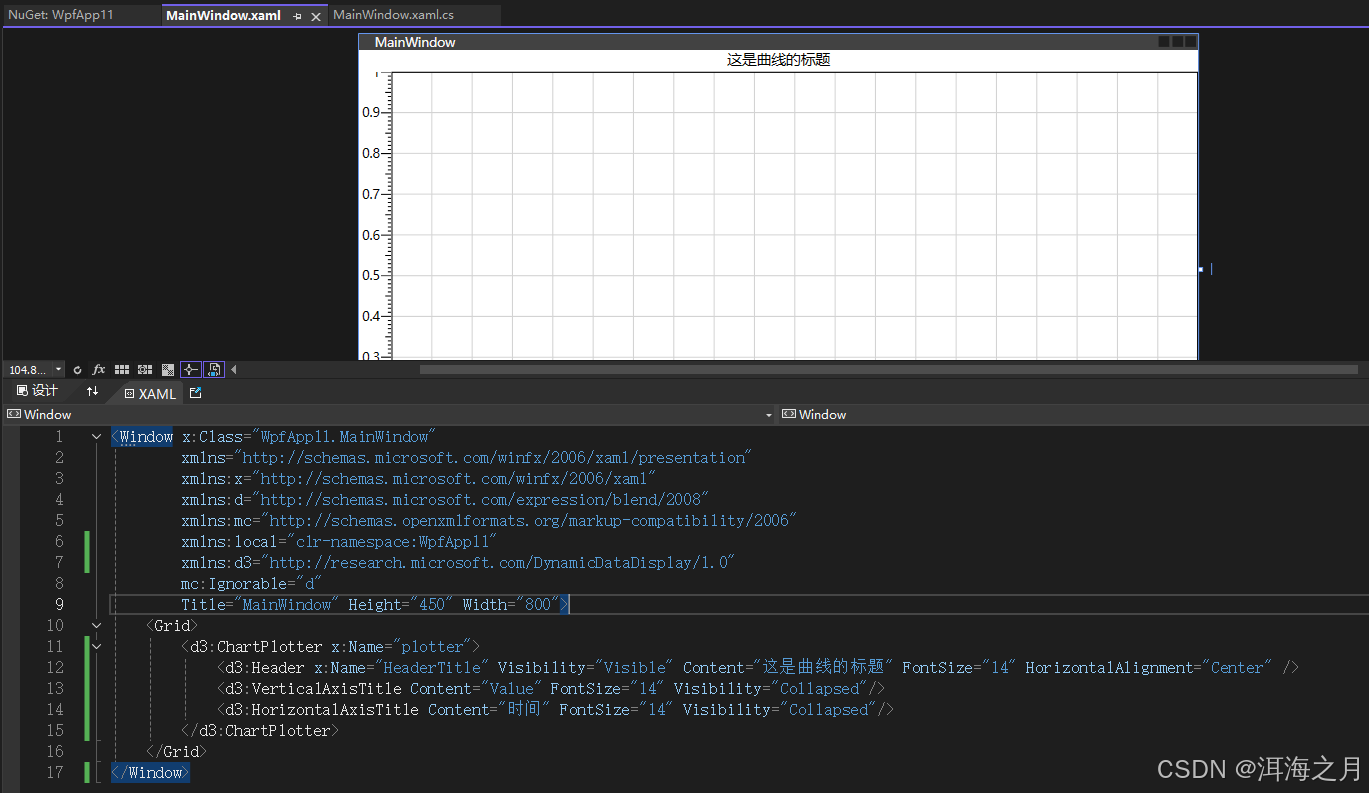
Task: Open the zoom level dropdown
Action: [58, 370]
